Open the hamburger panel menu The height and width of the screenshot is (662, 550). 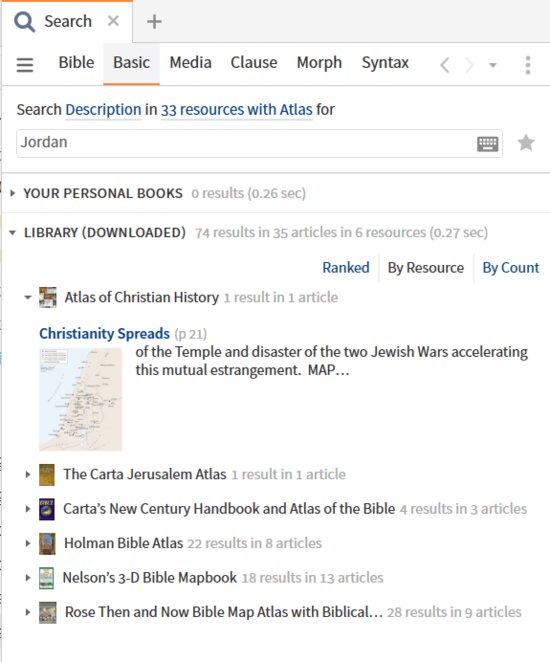pos(24,65)
